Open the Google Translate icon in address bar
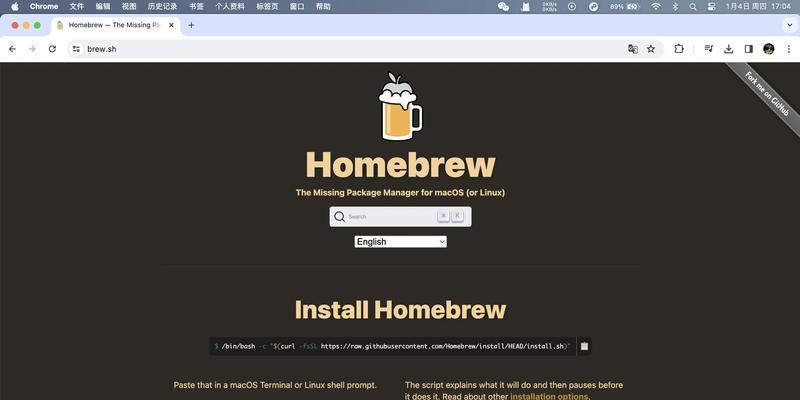The width and height of the screenshot is (800, 400). click(x=633, y=49)
